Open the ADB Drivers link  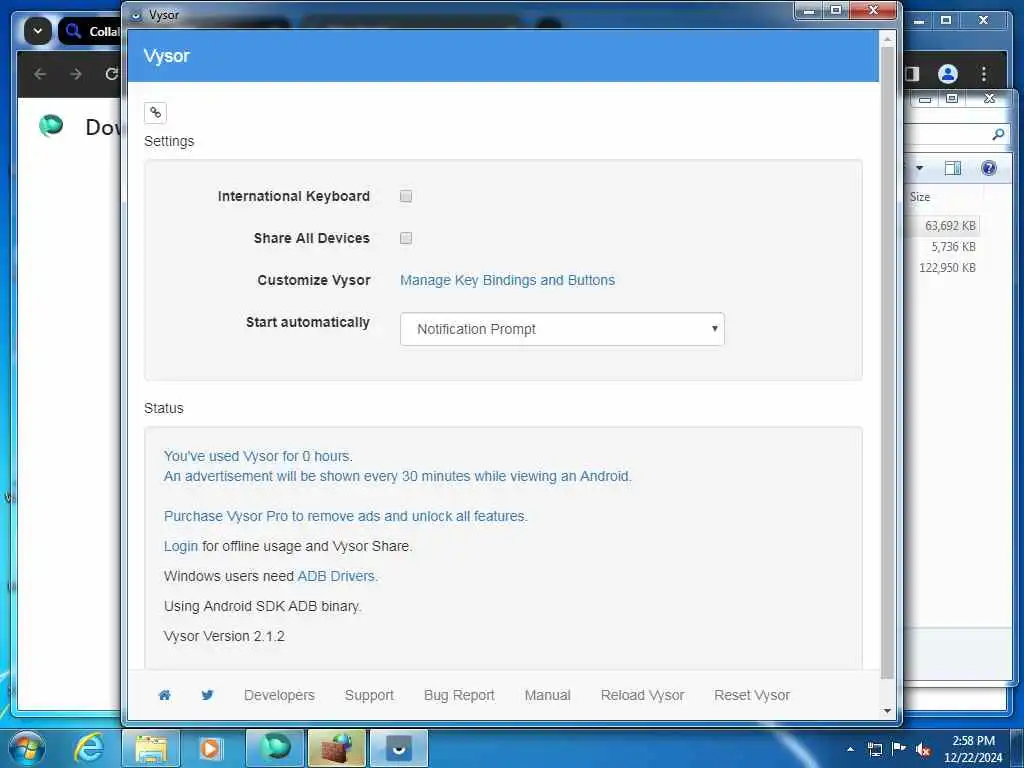click(x=336, y=576)
